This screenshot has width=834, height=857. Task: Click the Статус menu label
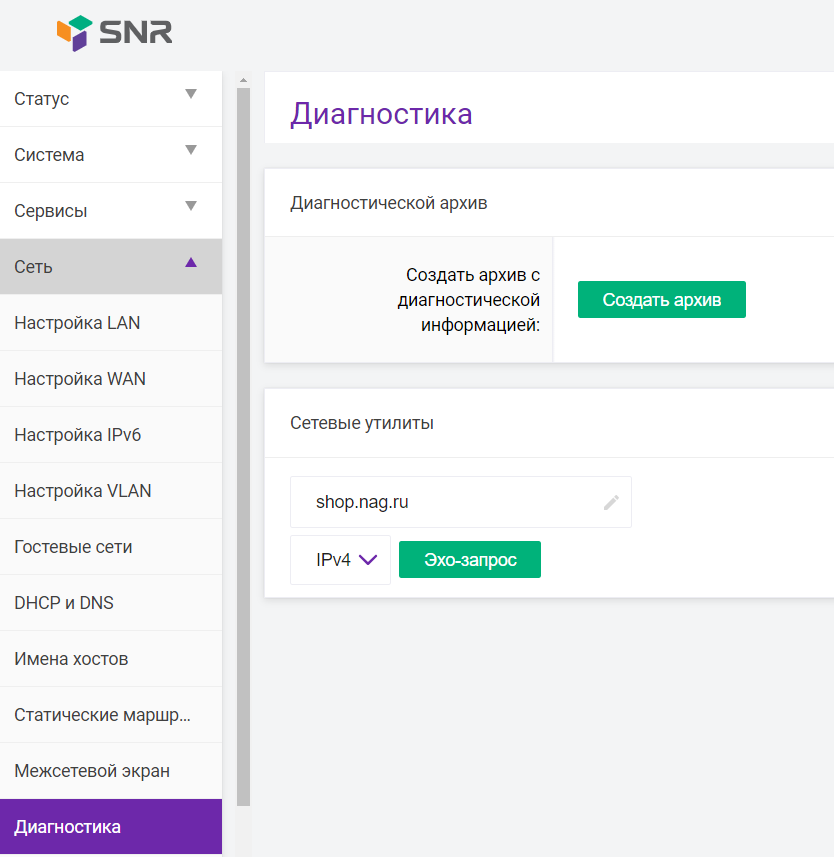tap(42, 99)
